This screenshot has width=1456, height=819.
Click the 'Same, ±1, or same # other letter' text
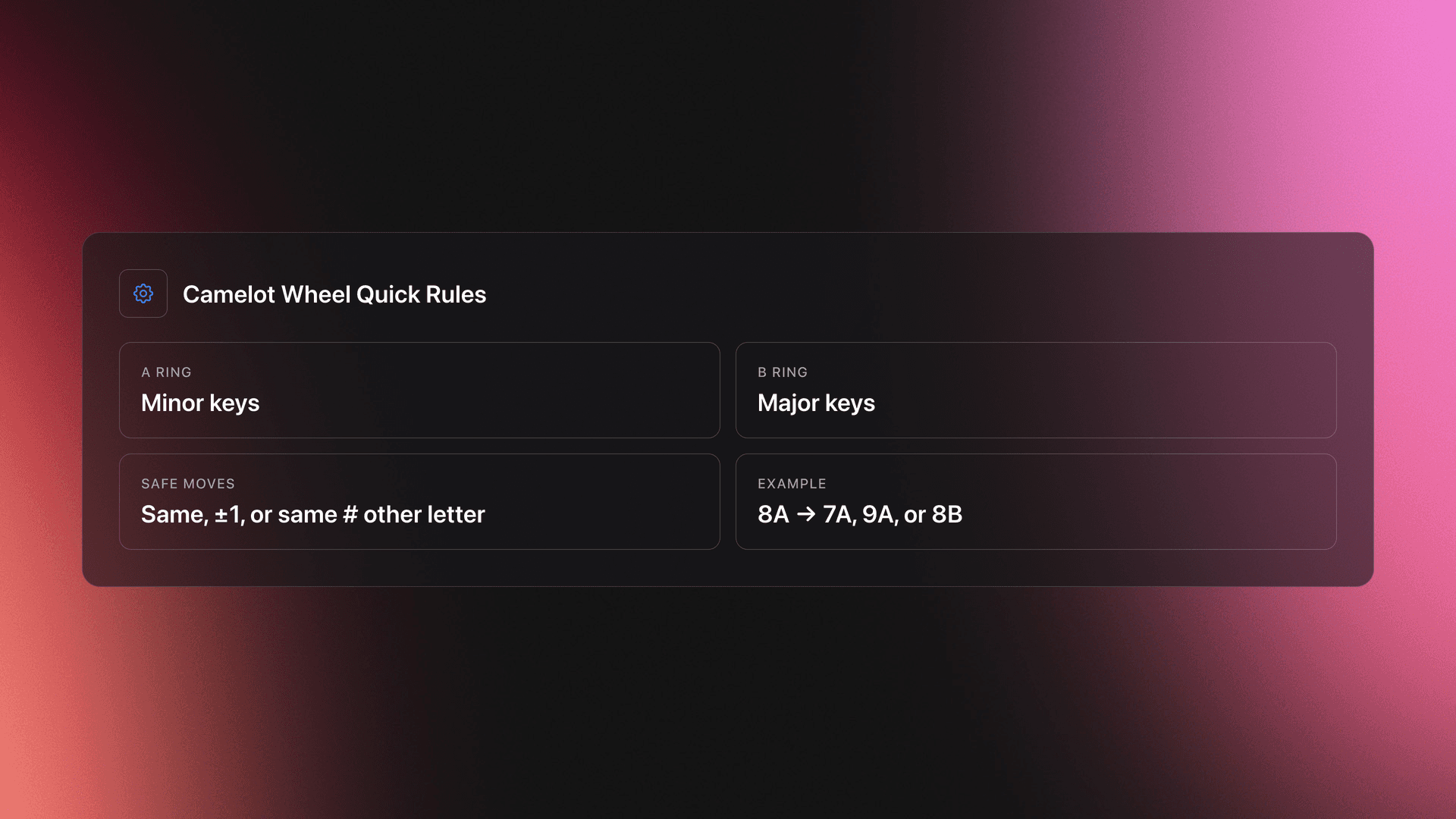tap(312, 514)
